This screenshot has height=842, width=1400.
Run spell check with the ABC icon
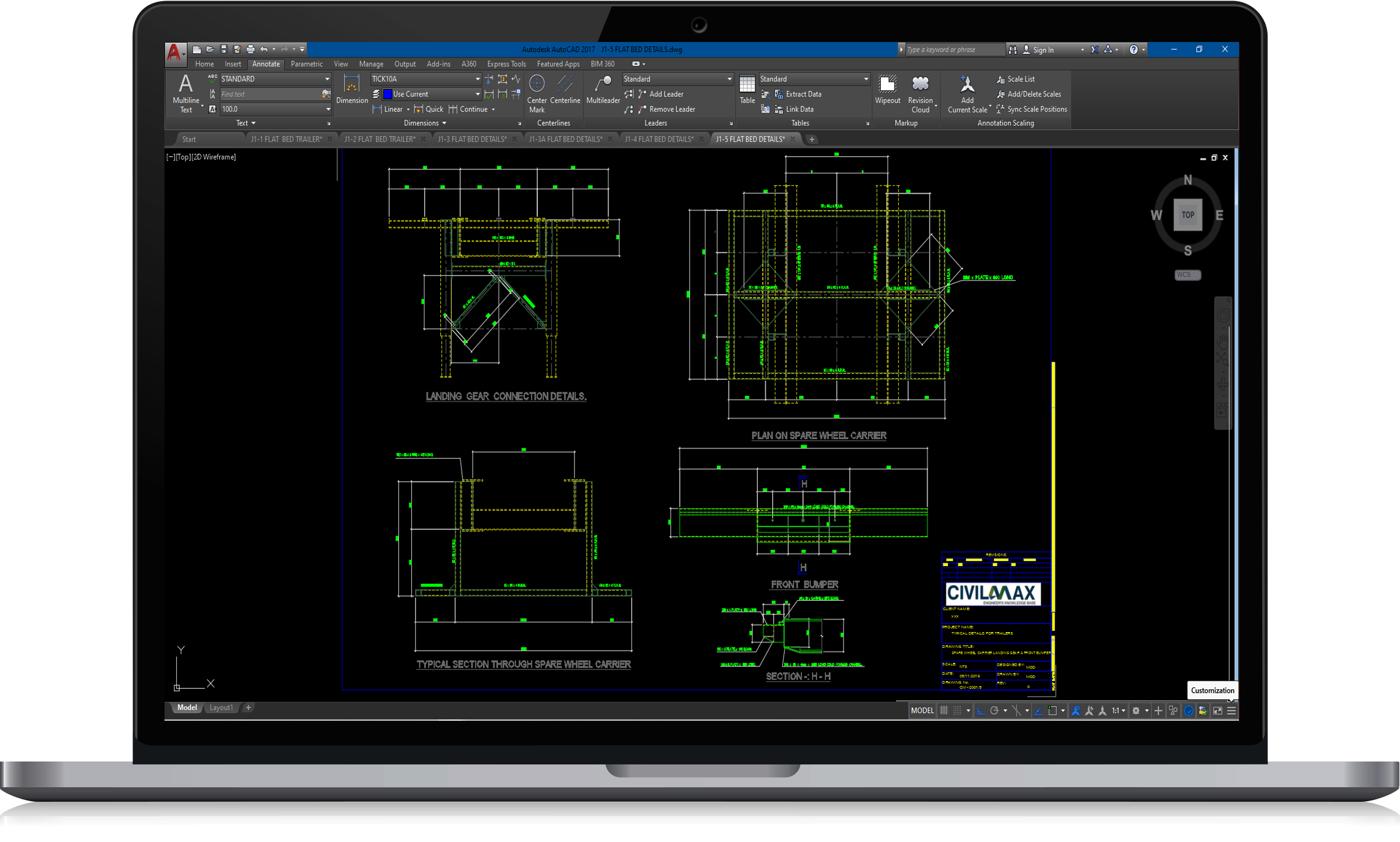tap(212, 78)
